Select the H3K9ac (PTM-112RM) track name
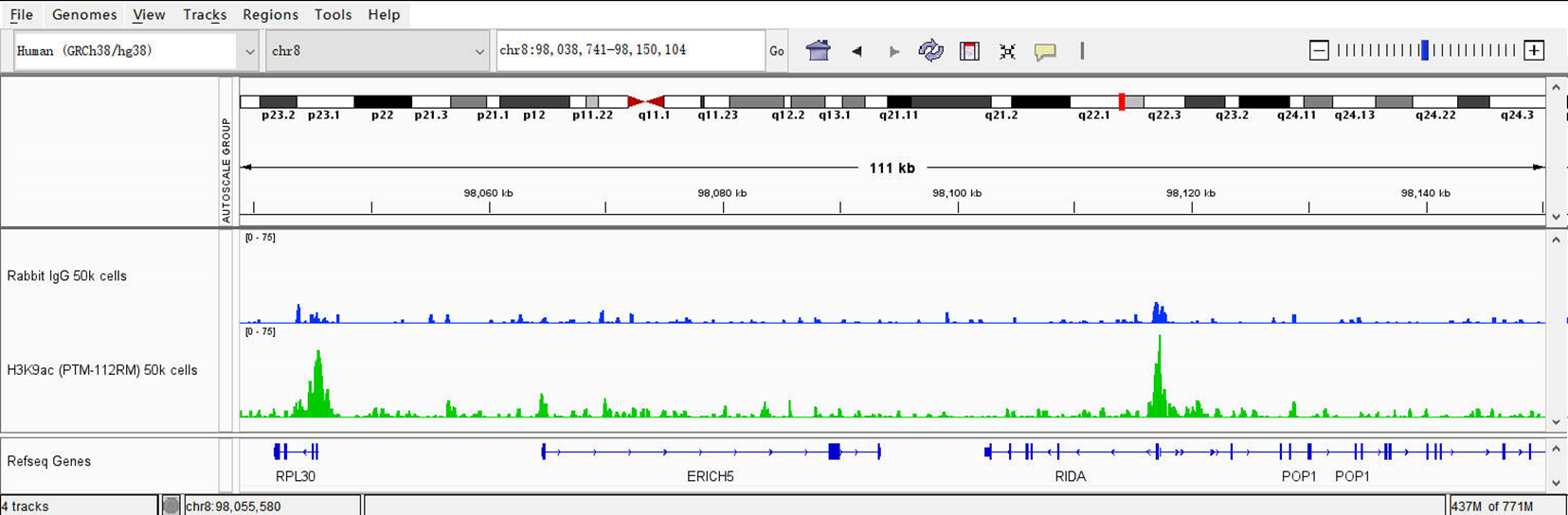The width and height of the screenshot is (1568, 515). tap(102, 370)
